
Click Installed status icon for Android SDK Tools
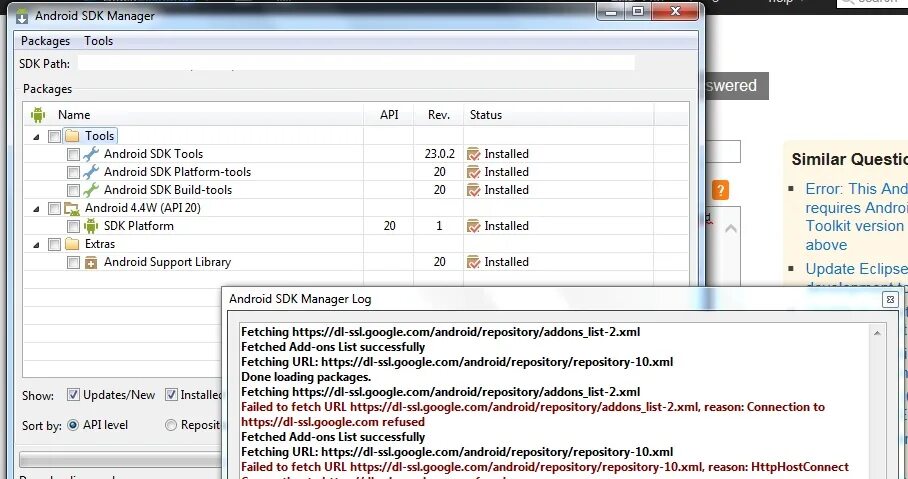[473, 154]
